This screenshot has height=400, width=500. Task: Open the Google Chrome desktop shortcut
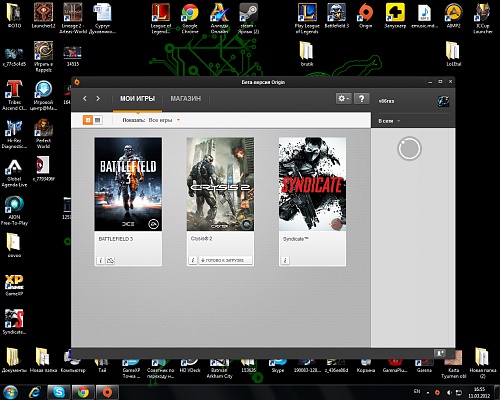[190, 19]
